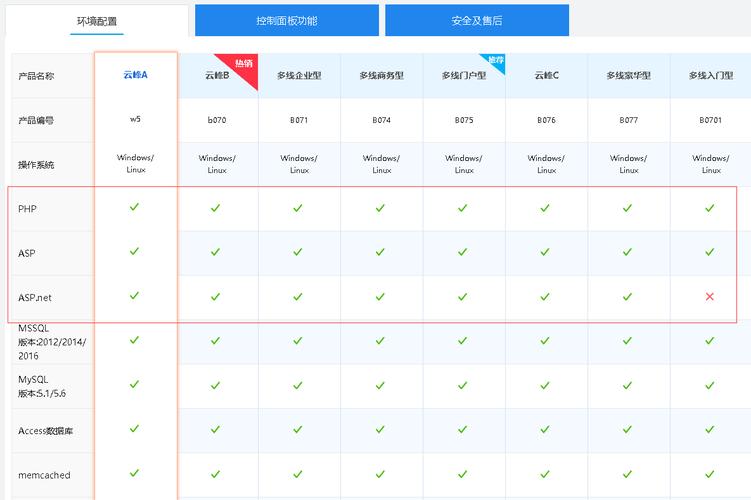751x500 pixels.
Task: Click the memcached row label
Action: tap(44, 475)
